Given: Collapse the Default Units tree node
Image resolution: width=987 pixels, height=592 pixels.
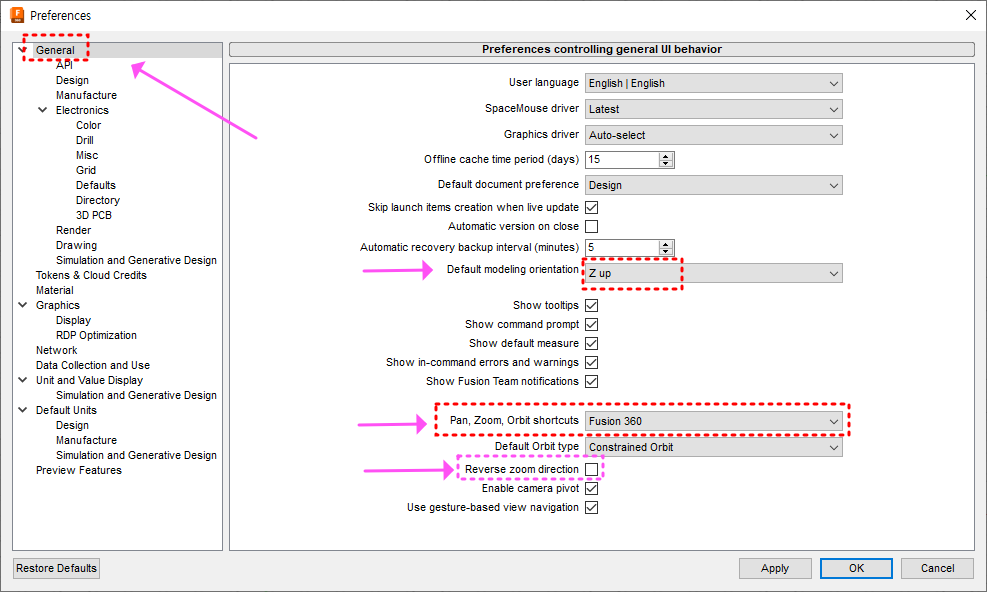Looking at the screenshot, I should tap(23, 409).
